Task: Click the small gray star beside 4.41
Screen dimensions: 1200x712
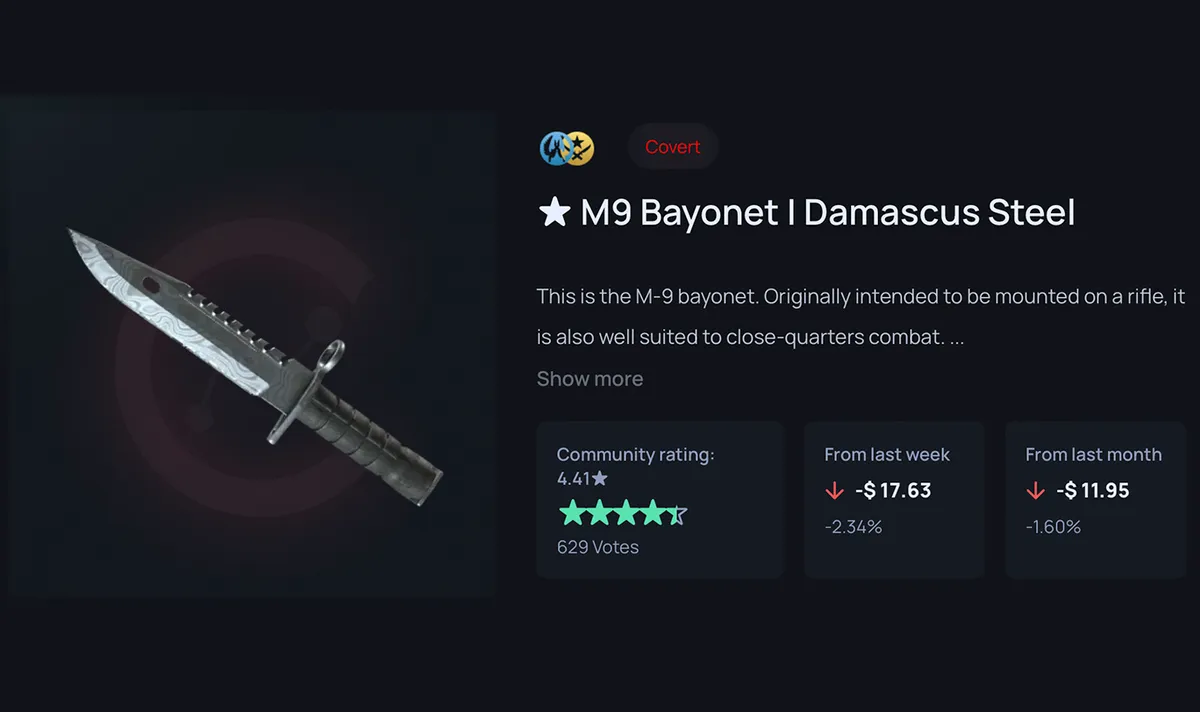Action: 599,479
